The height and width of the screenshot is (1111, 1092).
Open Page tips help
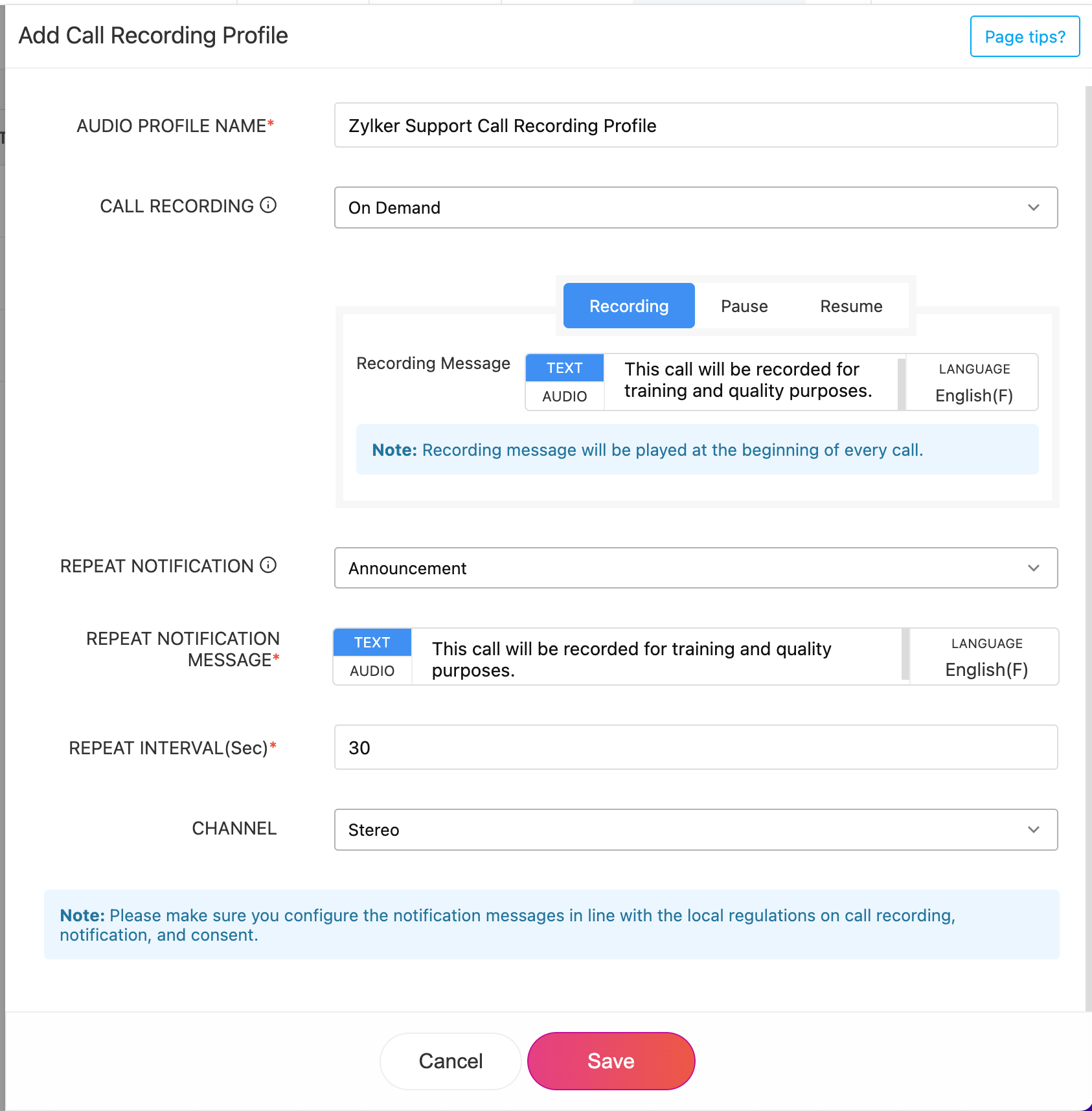pyautogui.click(x=1025, y=36)
